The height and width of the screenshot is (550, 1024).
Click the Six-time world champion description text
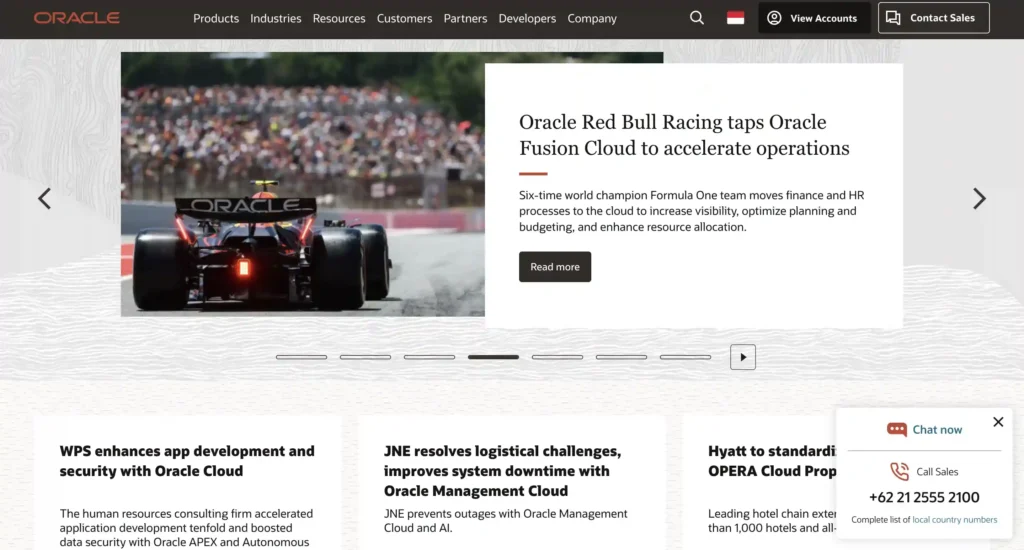point(692,211)
